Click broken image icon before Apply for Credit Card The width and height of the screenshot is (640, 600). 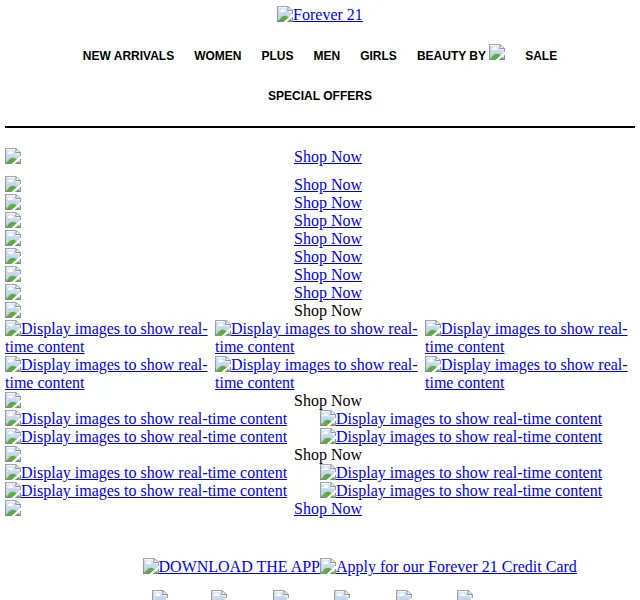coord(328,567)
